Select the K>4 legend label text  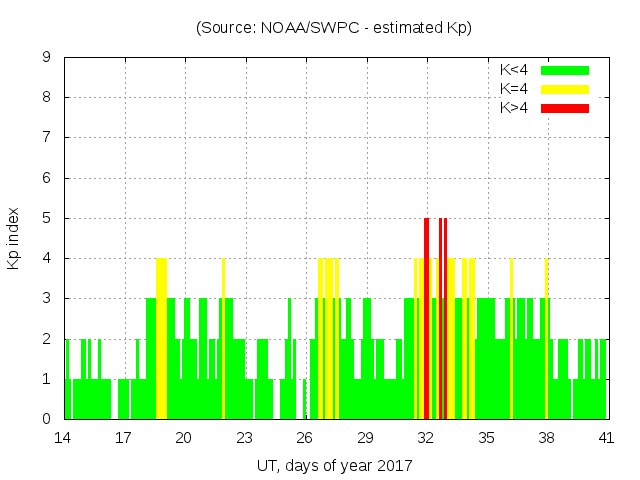[514, 107]
